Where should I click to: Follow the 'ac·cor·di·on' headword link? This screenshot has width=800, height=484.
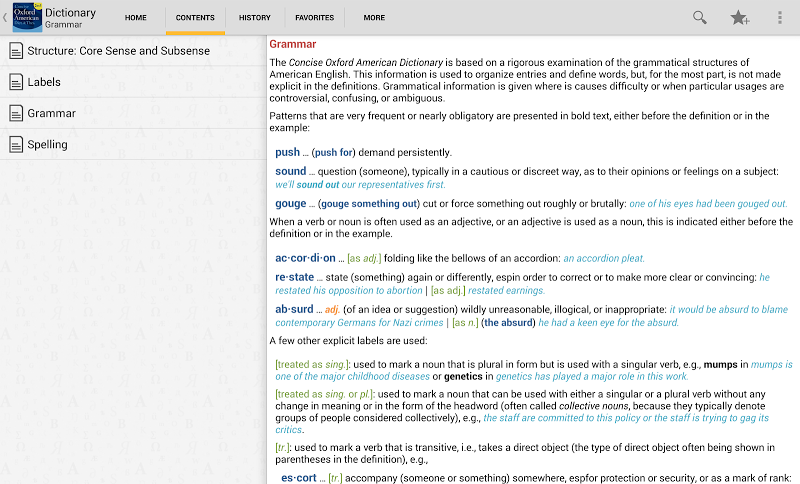(x=305, y=258)
